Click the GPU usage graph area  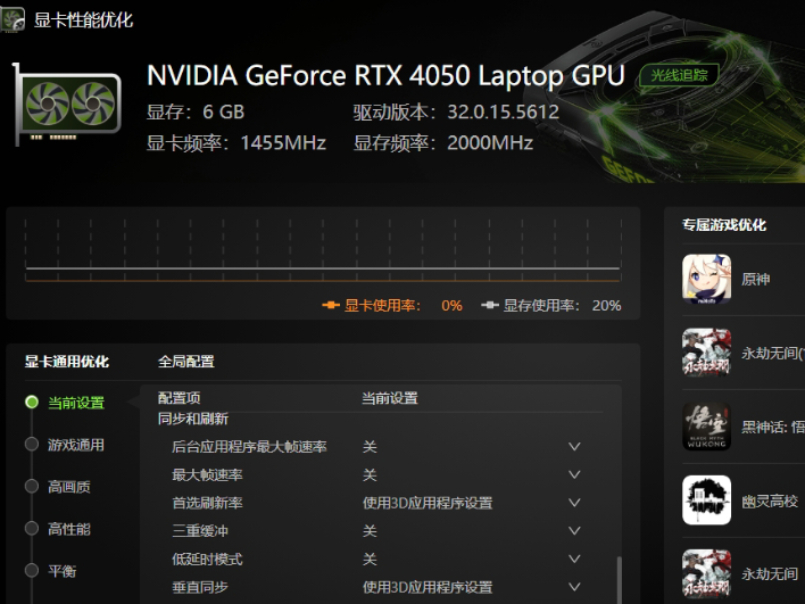pyautogui.click(x=323, y=250)
